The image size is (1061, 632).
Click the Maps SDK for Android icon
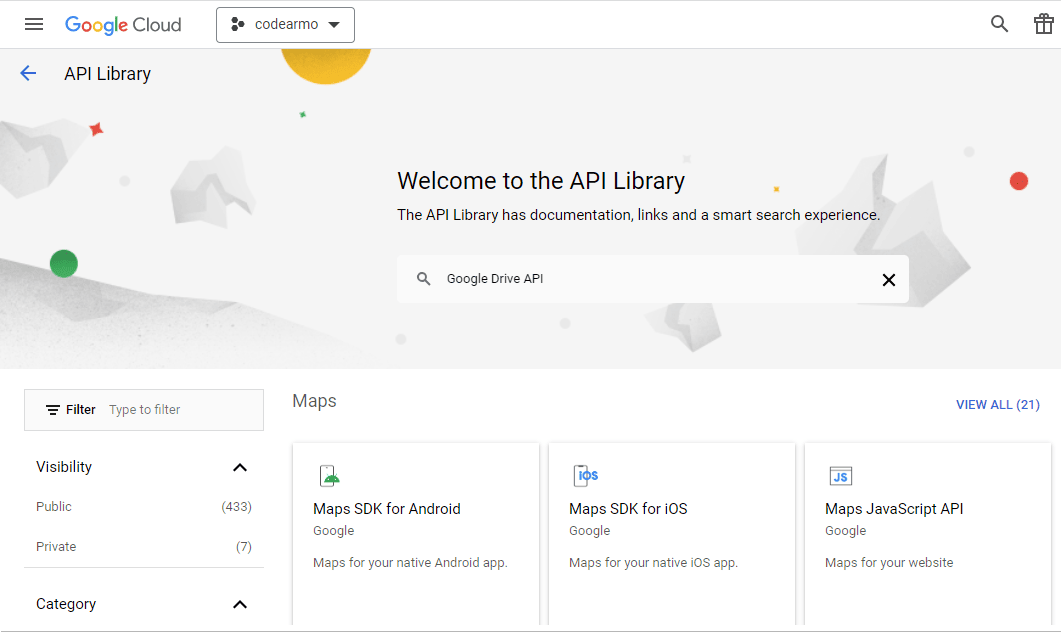329,476
